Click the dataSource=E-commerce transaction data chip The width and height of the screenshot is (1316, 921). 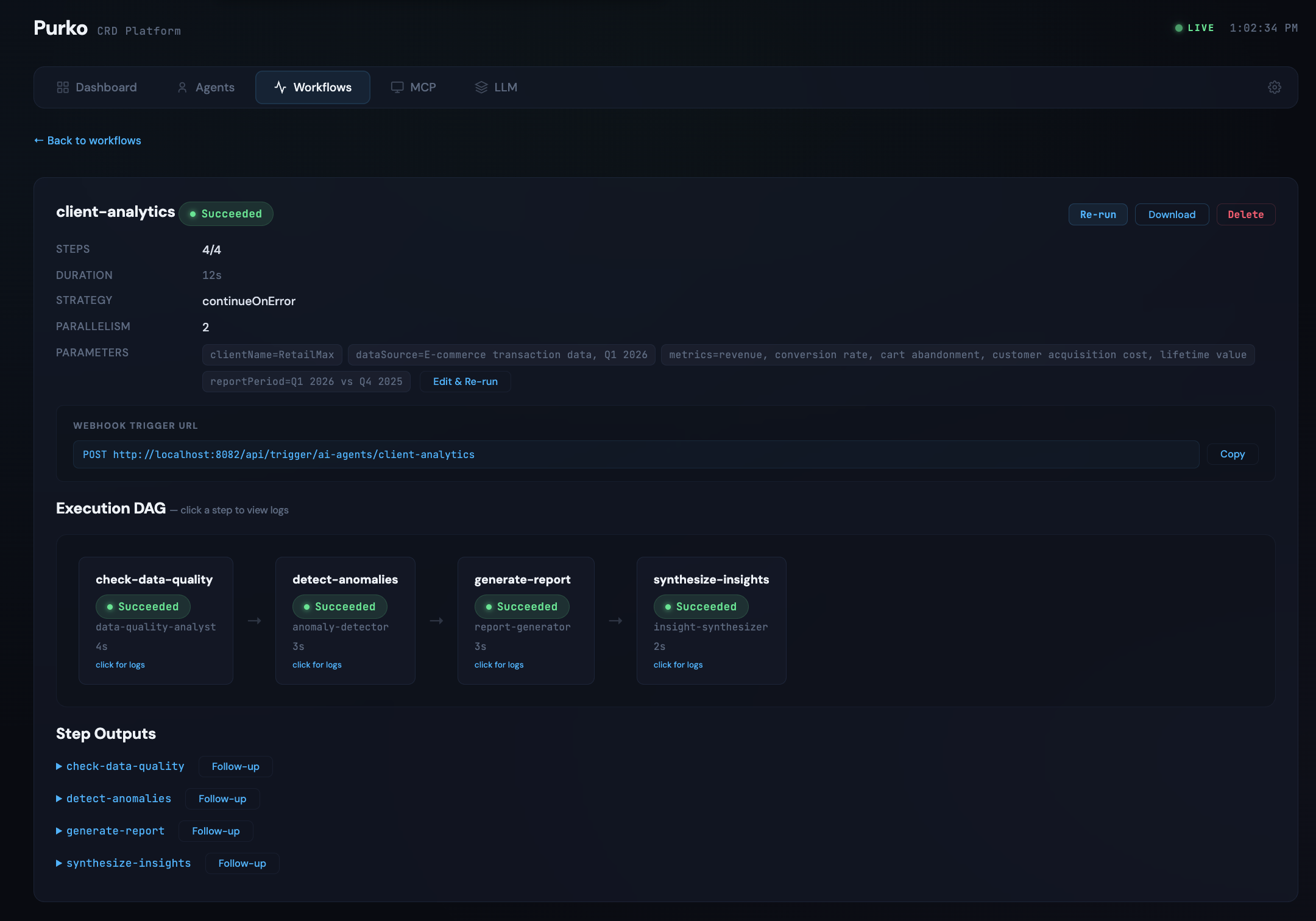click(x=501, y=355)
